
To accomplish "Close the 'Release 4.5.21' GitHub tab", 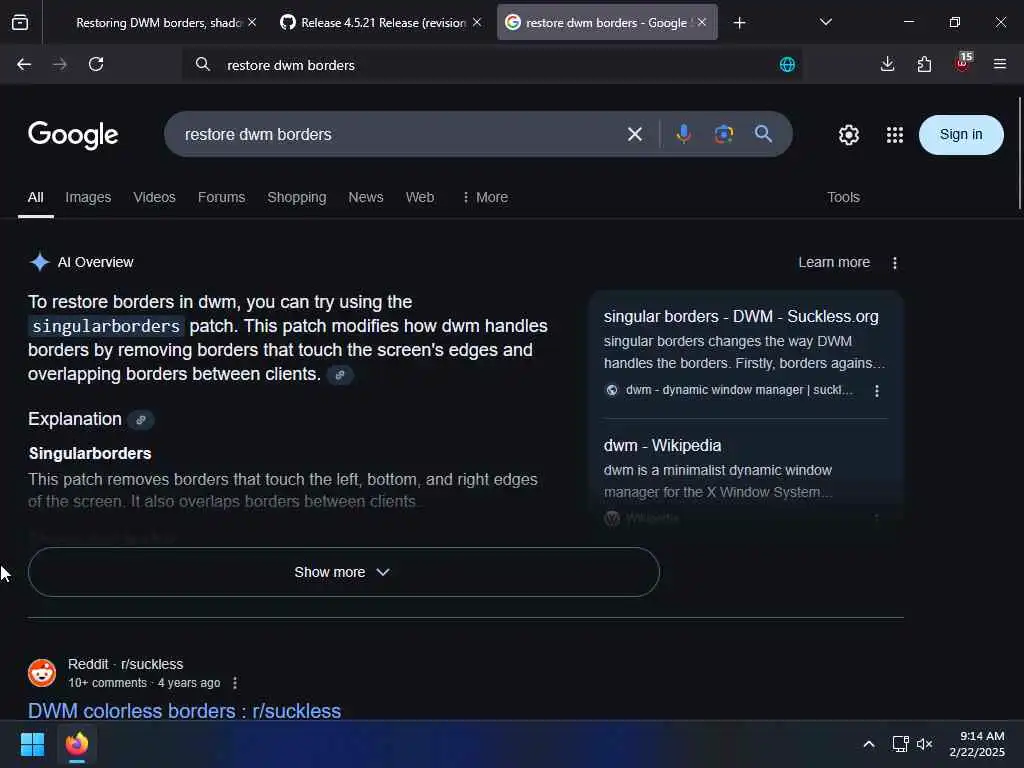I will pyautogui.click(x=477, y=22).
